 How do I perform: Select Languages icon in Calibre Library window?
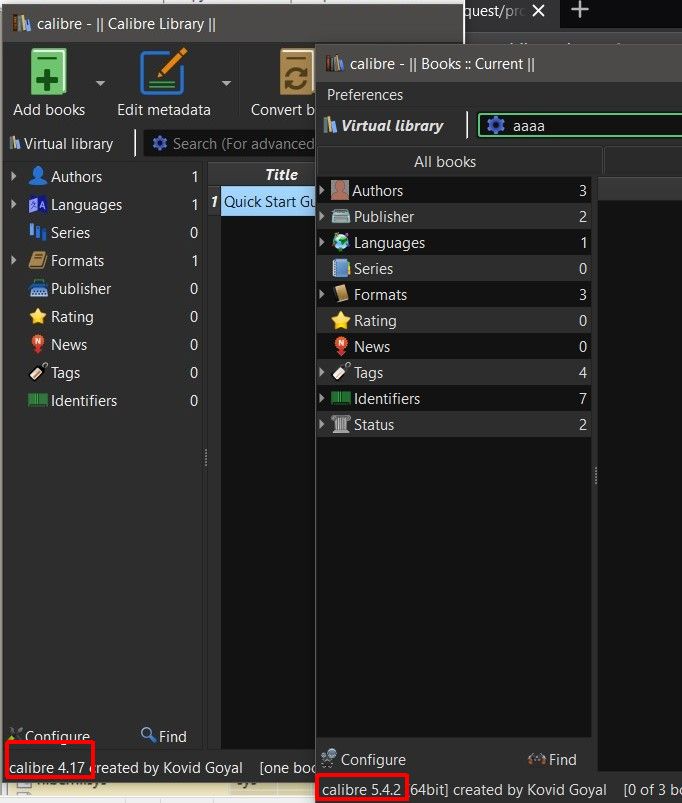37,204
